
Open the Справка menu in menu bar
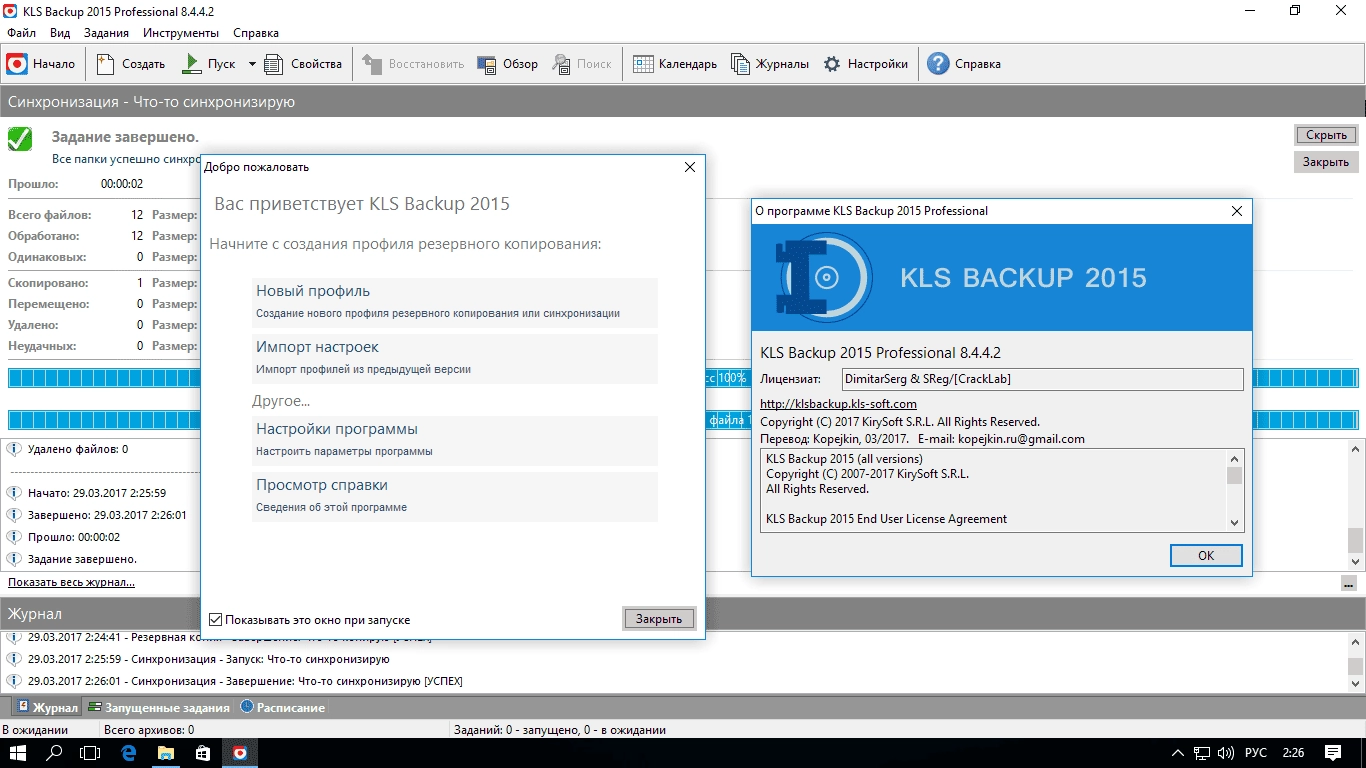(x=255, y=33)
